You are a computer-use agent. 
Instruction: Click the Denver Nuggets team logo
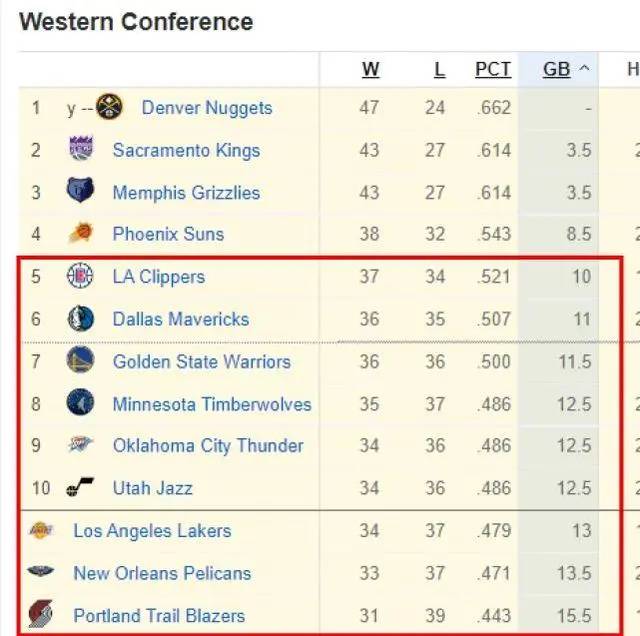tap(109, 107)
